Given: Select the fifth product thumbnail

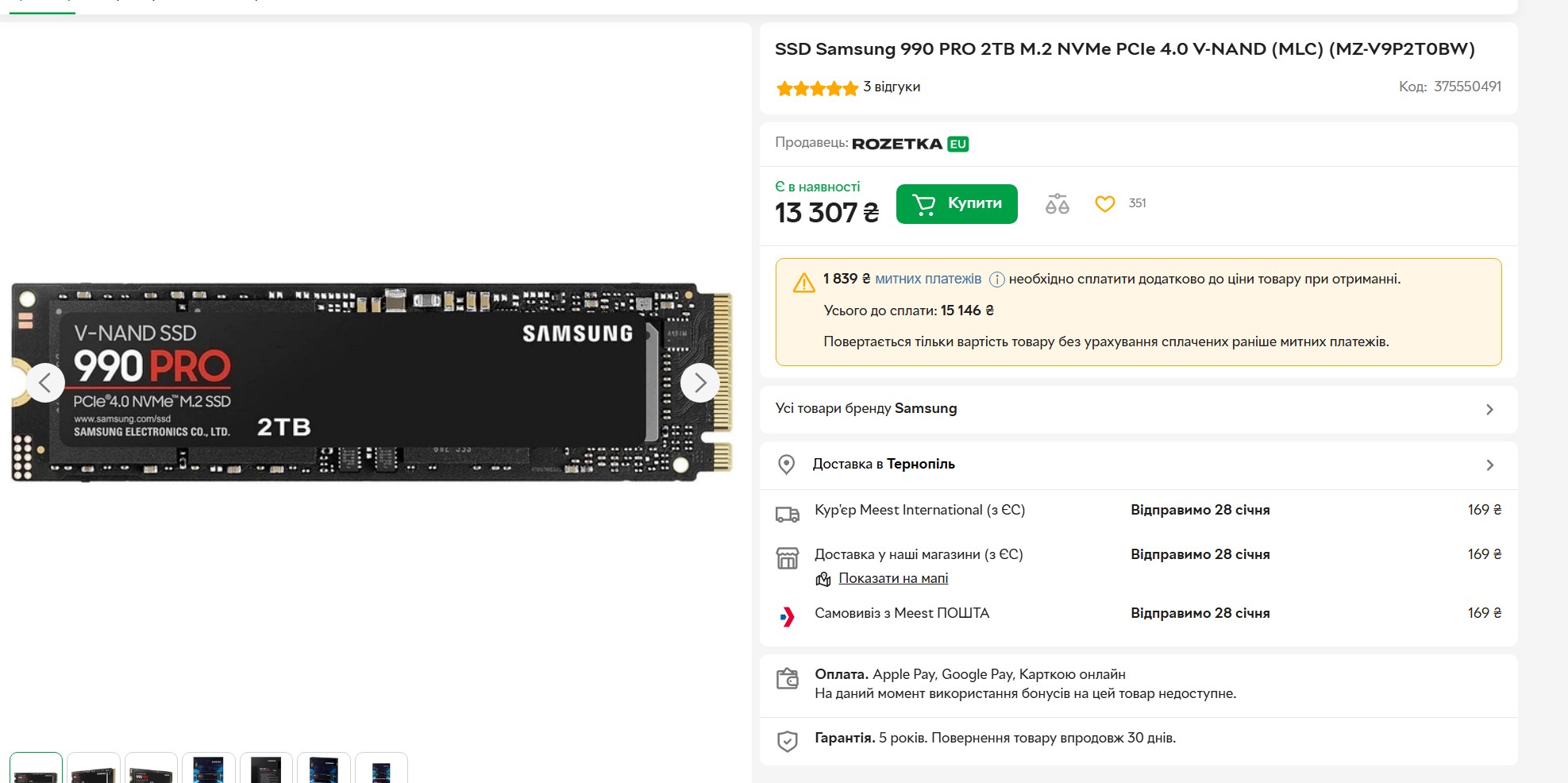Looking at the screenshot, I should click(266, 768).
